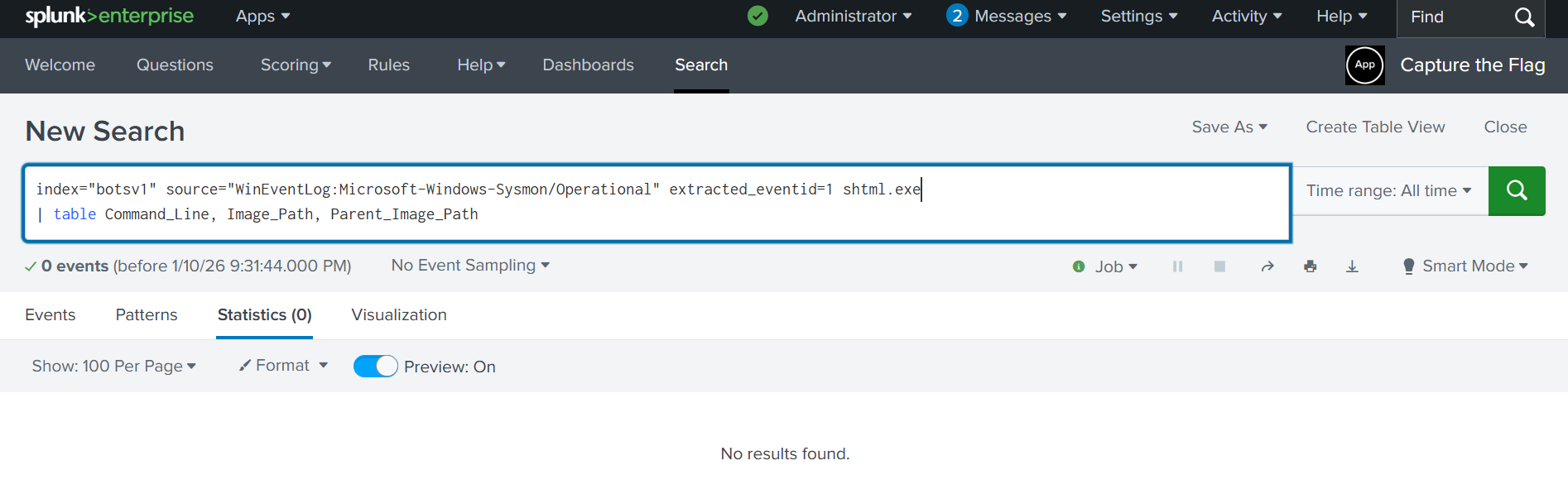
Task: Expand the Scoring menu
Action: (x=296, y=65)
